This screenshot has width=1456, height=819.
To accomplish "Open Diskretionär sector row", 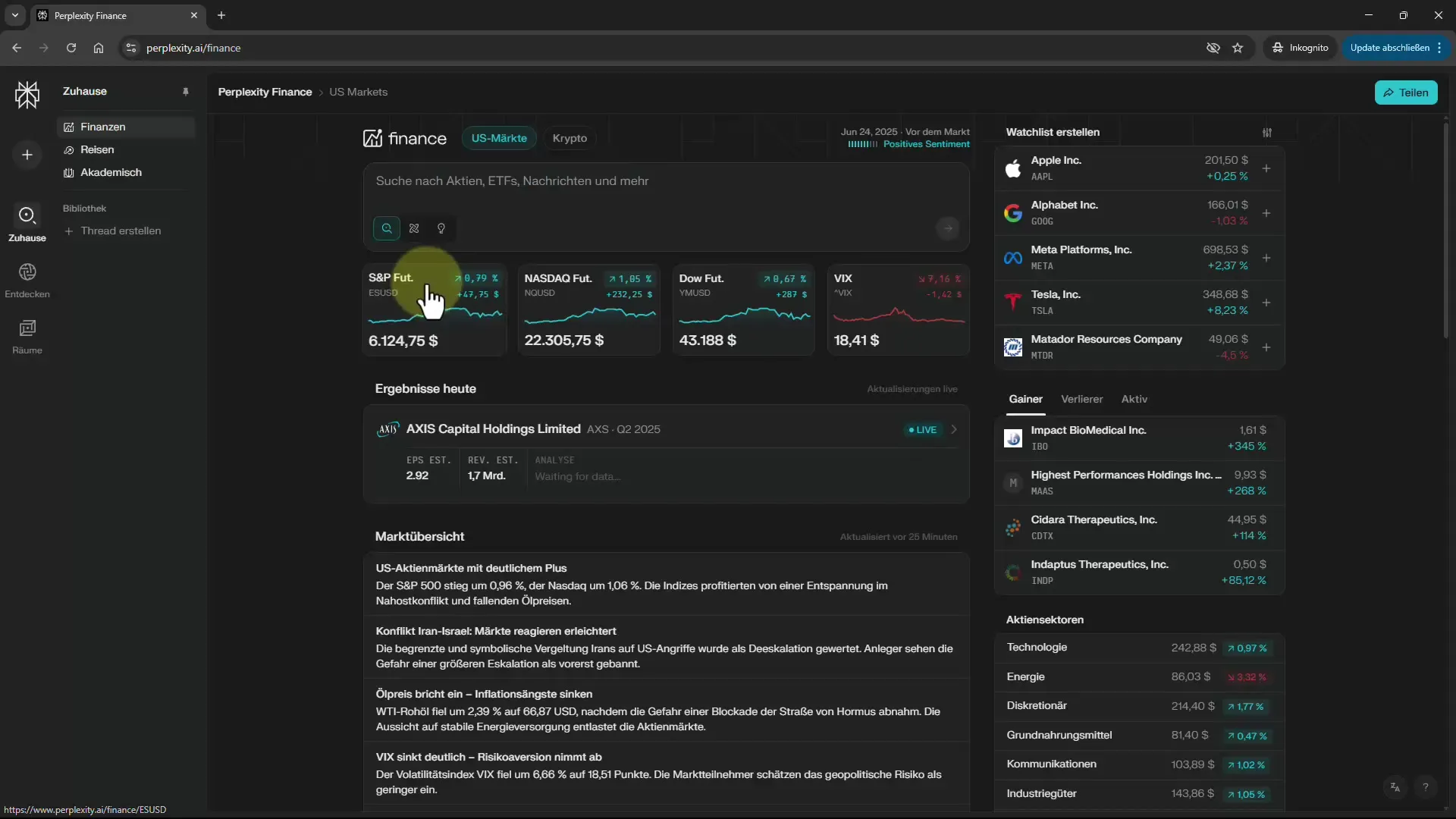I will (1139, 706).
